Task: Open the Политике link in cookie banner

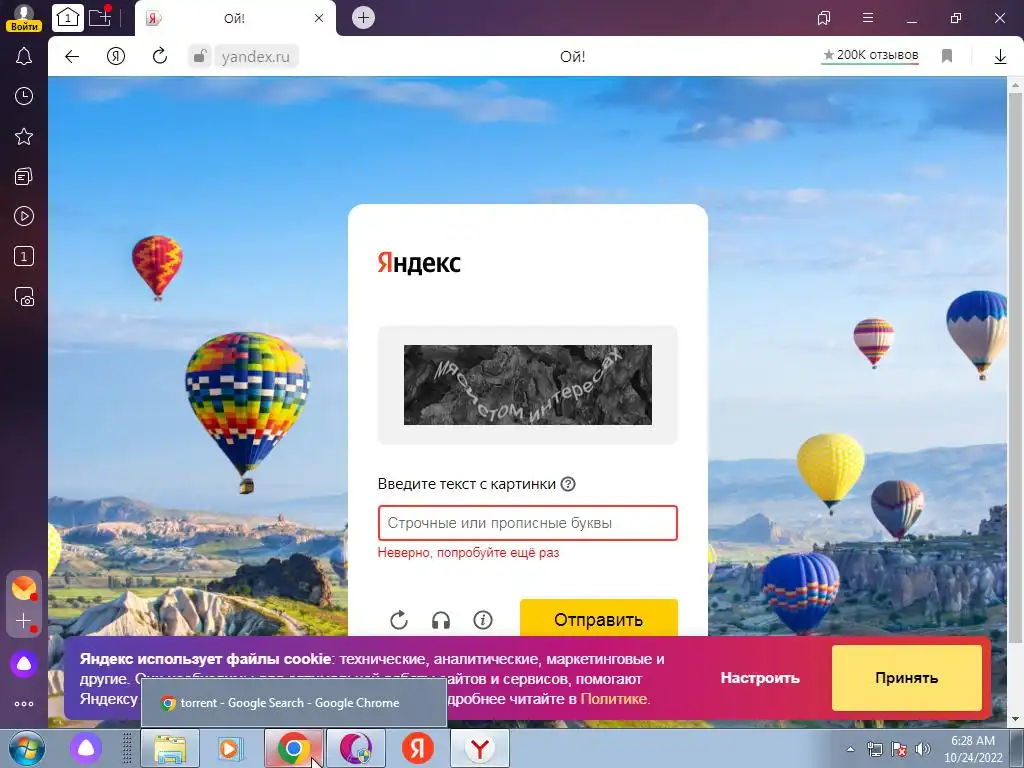Action: [x=613, y=699]
